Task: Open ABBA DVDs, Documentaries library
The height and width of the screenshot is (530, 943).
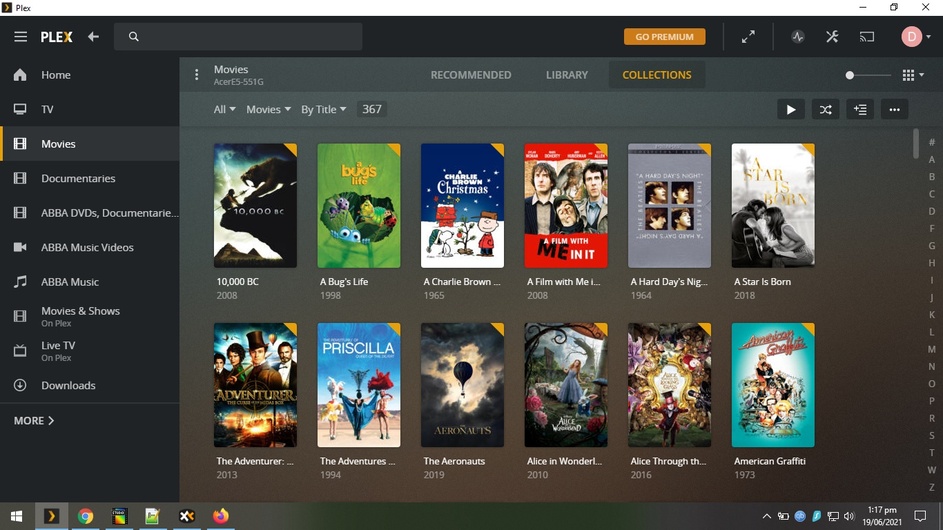Action: 90,212
